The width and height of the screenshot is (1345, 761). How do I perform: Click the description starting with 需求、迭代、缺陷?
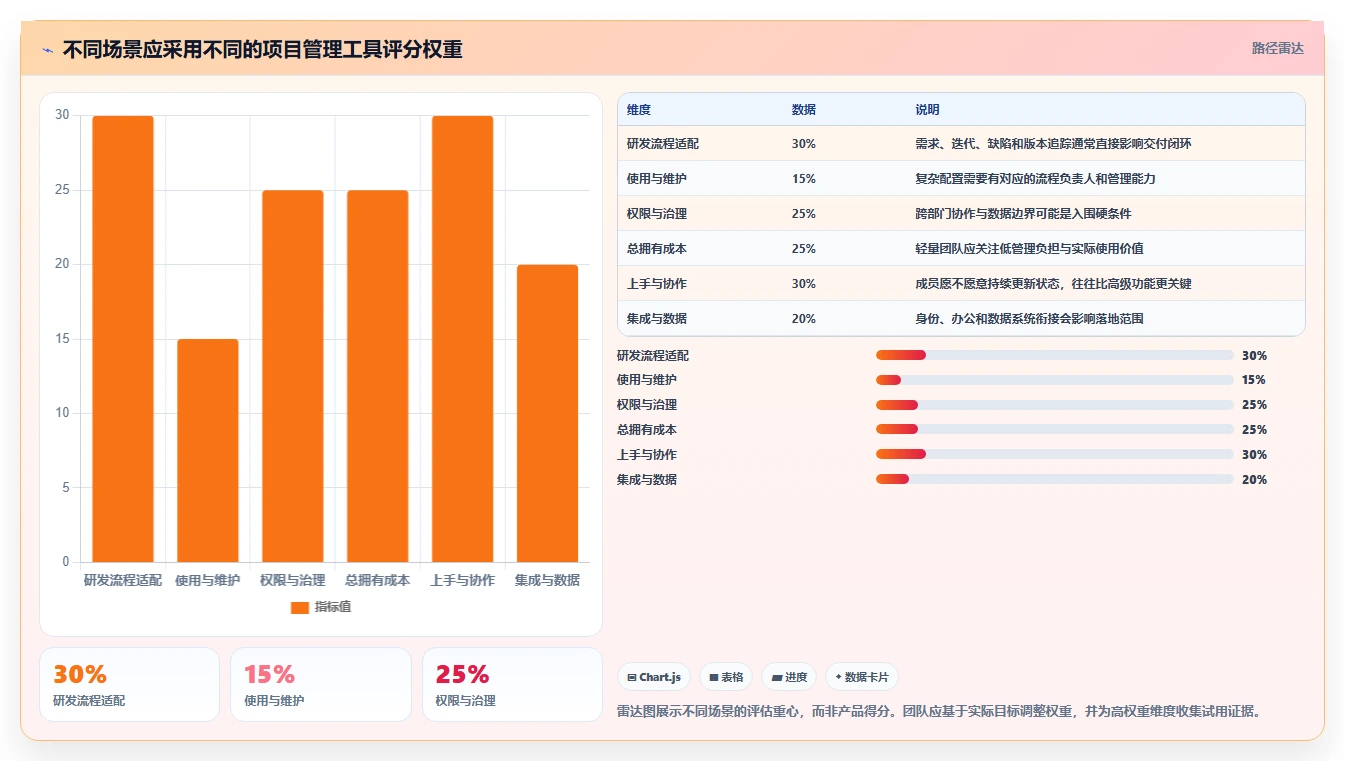coord(1053,144)
